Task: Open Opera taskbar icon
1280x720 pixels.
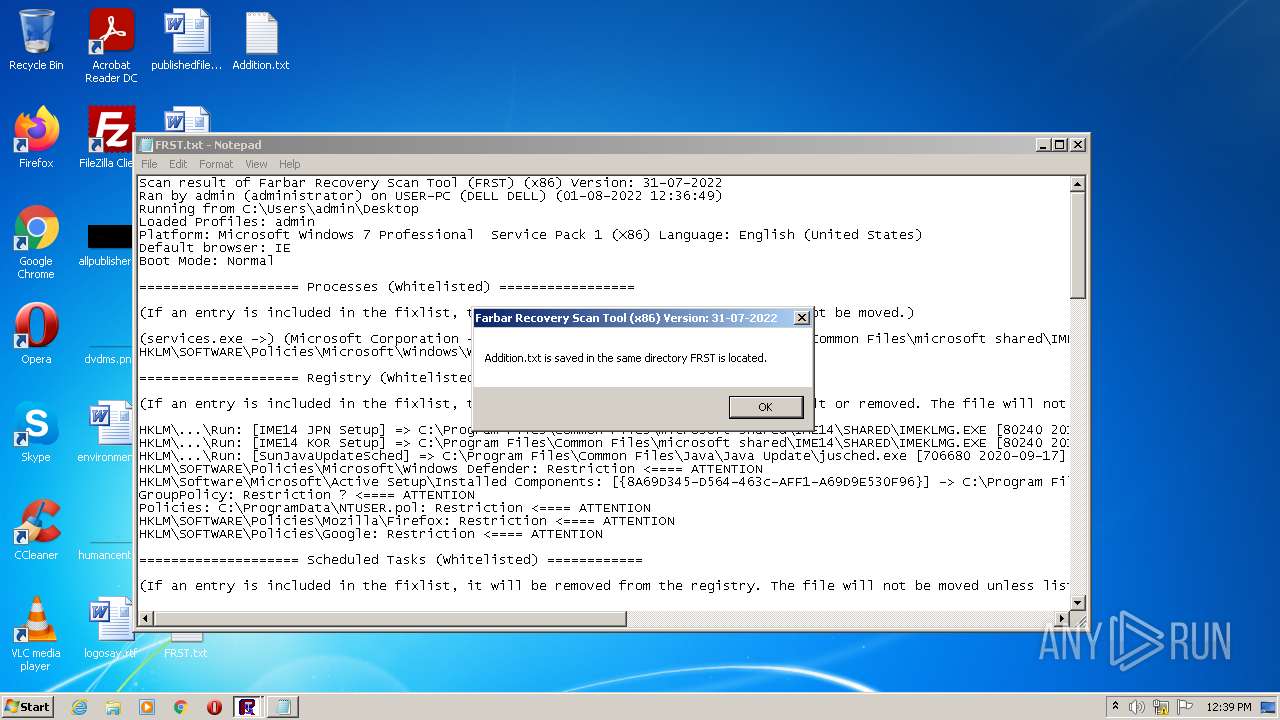Action: pos(214,707)
